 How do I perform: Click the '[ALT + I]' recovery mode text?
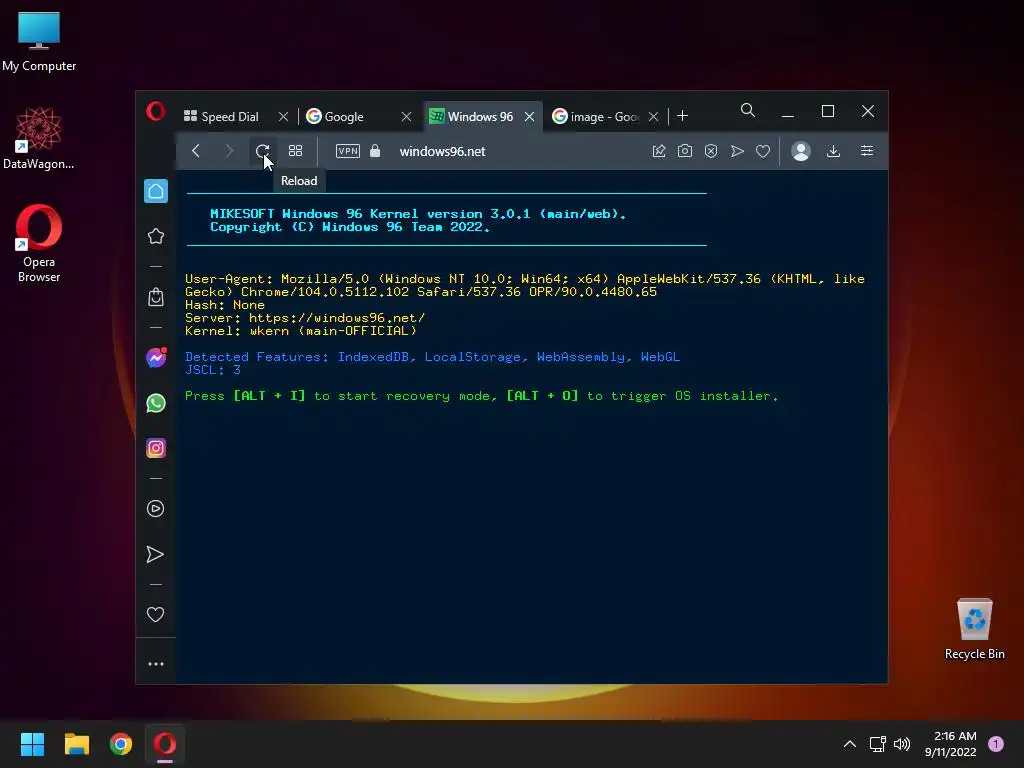269,396
